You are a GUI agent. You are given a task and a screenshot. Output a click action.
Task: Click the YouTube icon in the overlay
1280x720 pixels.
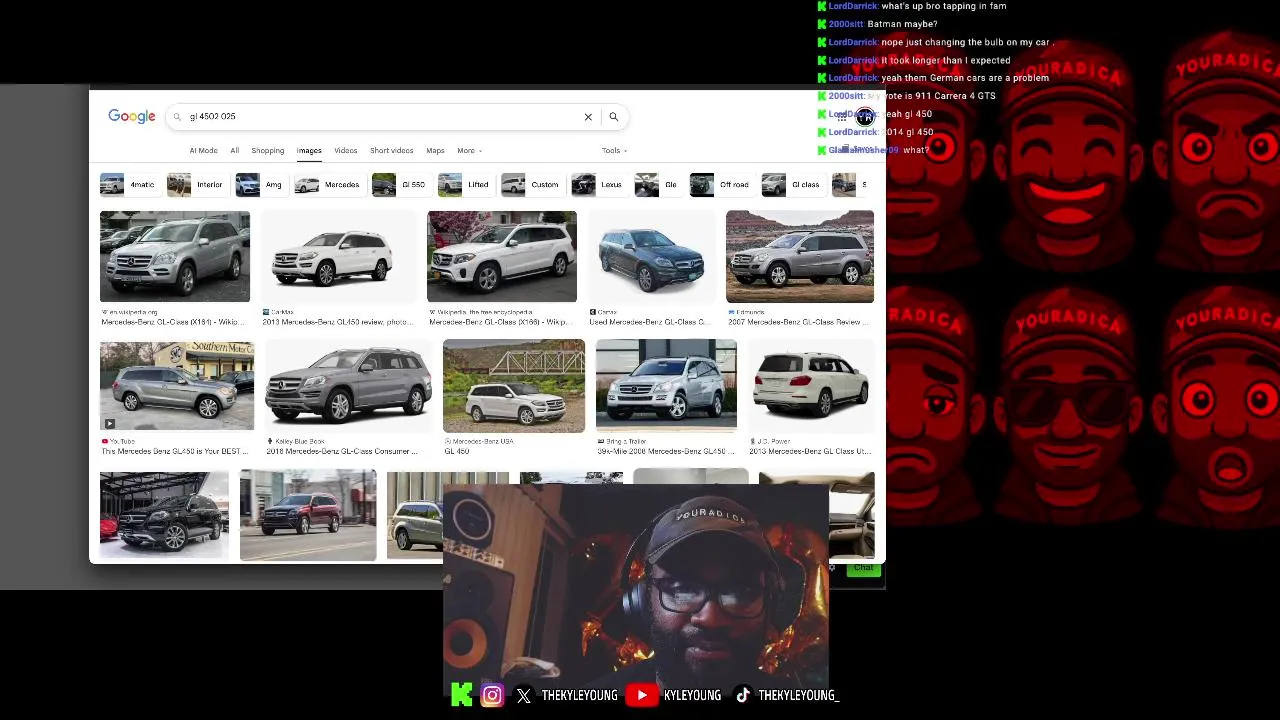click(x=642, y=695)
